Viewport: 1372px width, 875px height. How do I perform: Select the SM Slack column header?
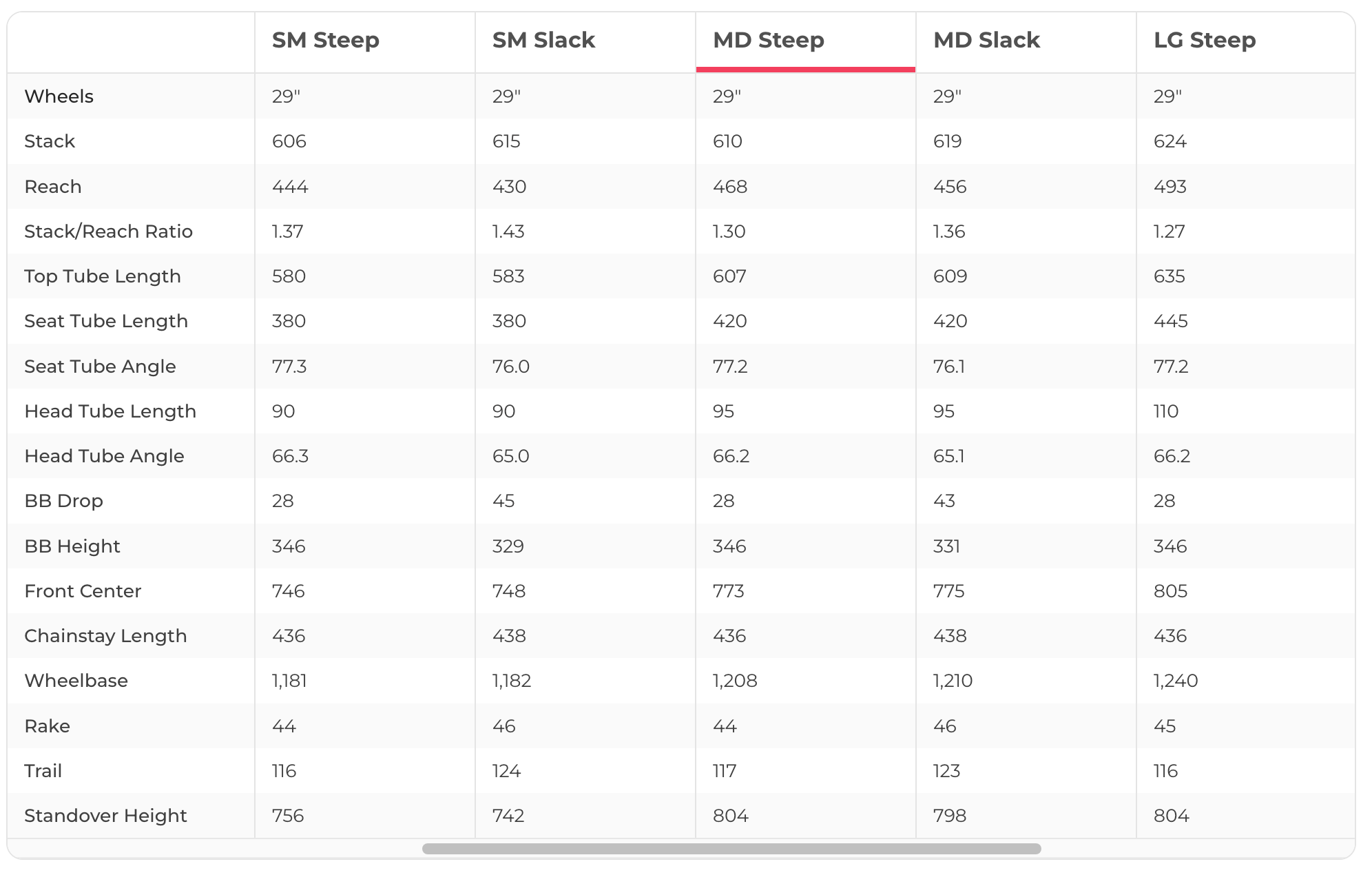coord(543,40)
